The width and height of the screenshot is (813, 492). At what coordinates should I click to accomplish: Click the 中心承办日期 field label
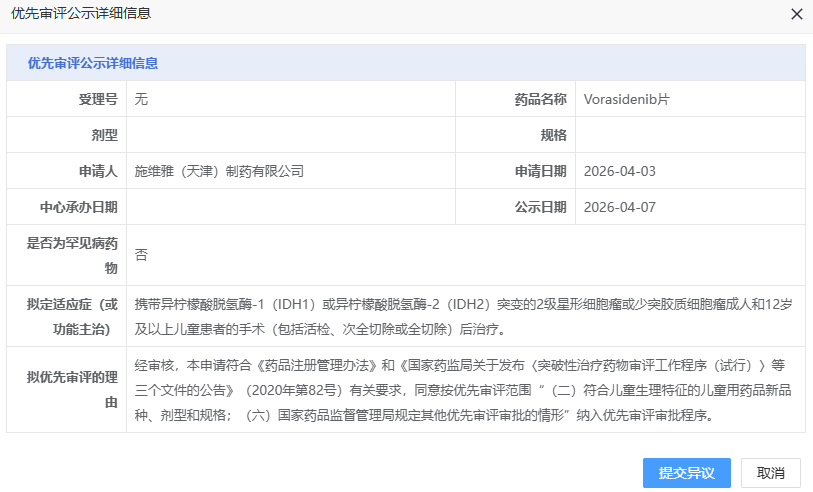[x=79, y=207]
